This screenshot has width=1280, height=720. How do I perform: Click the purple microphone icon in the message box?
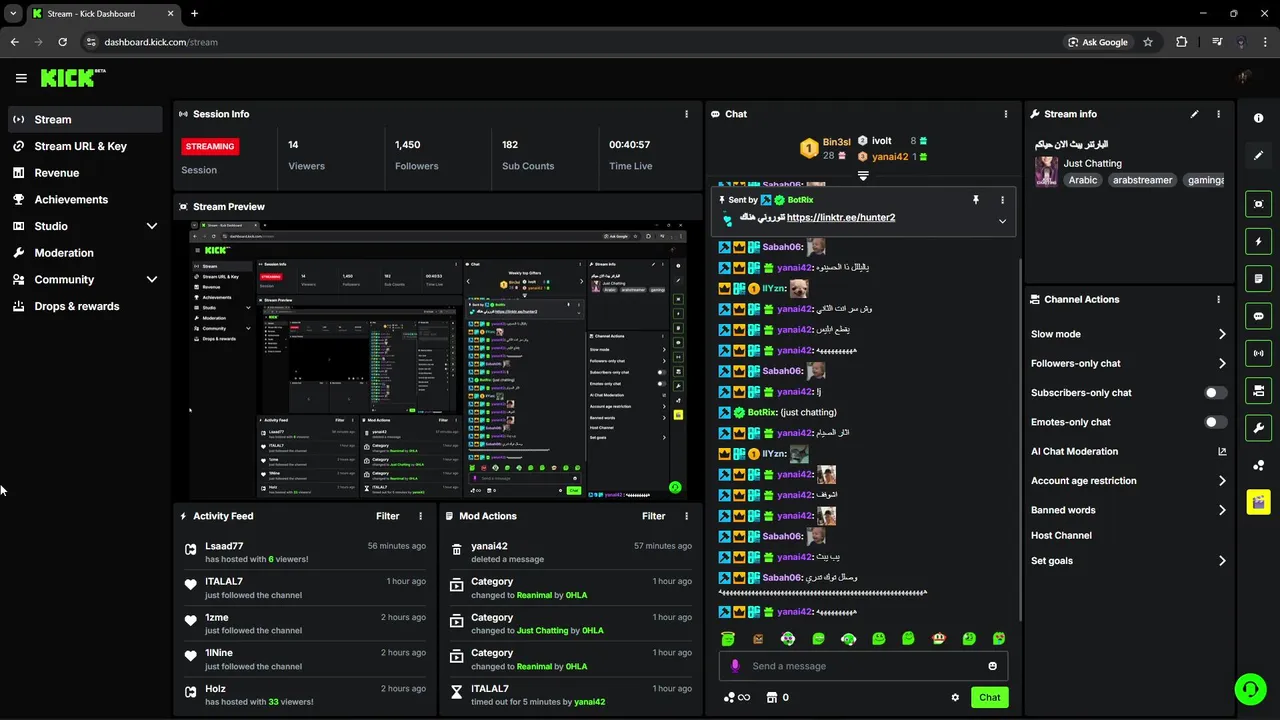pos(735,666)
